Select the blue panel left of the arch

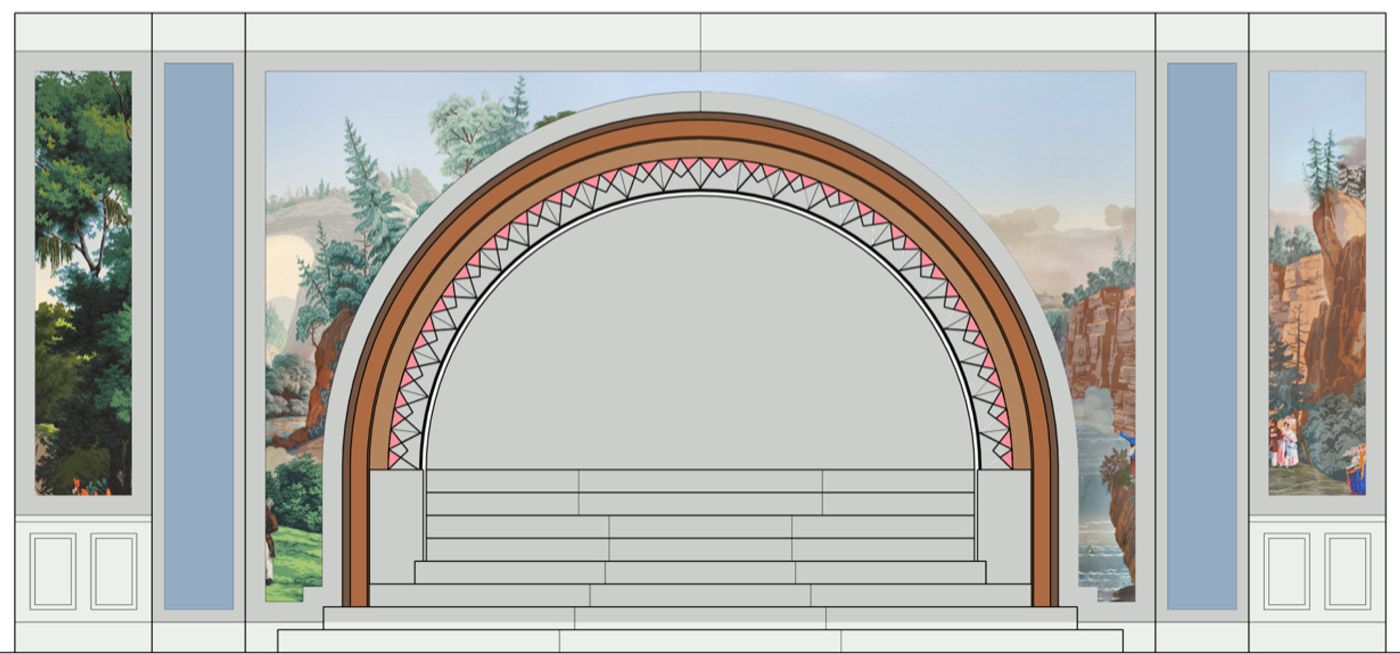198,336
